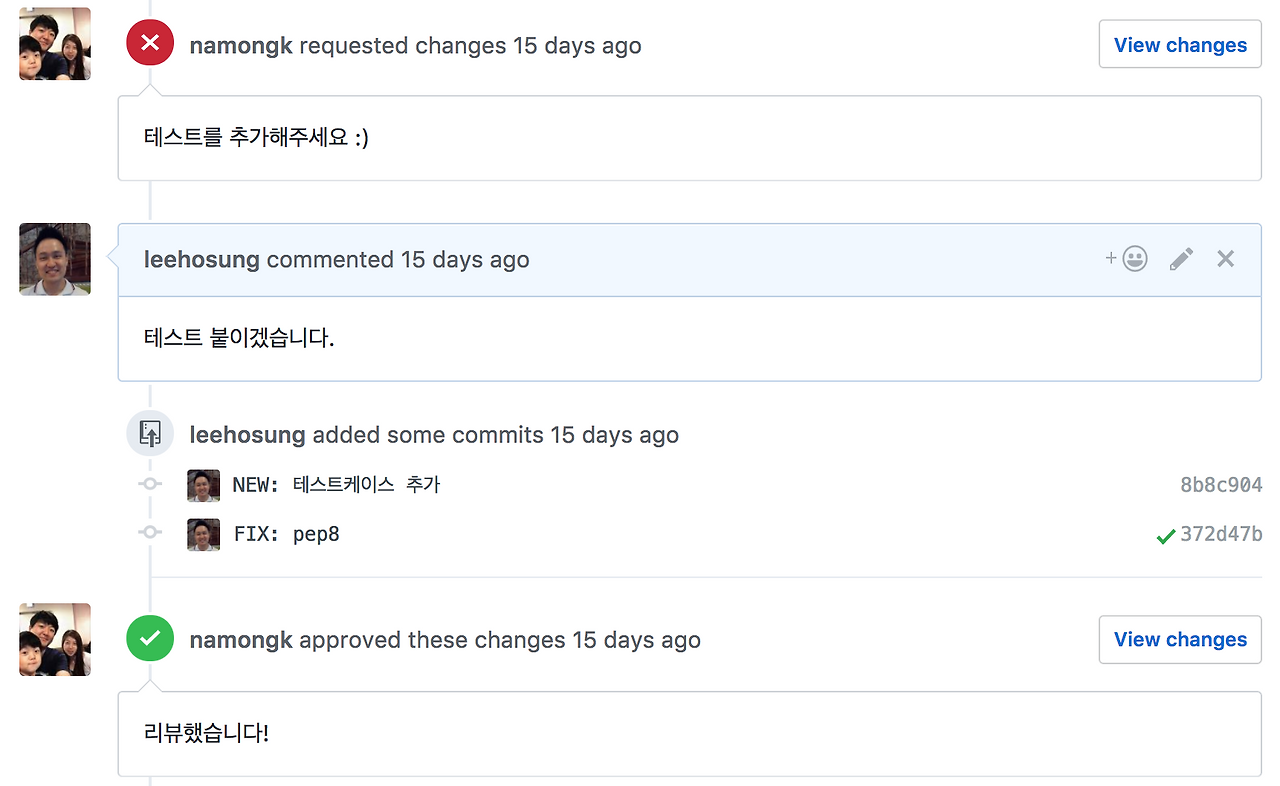The height and width of the screenshot is (786, 1280).
Task: Click the commits pushed timeline icon
Action: [150, 434]
